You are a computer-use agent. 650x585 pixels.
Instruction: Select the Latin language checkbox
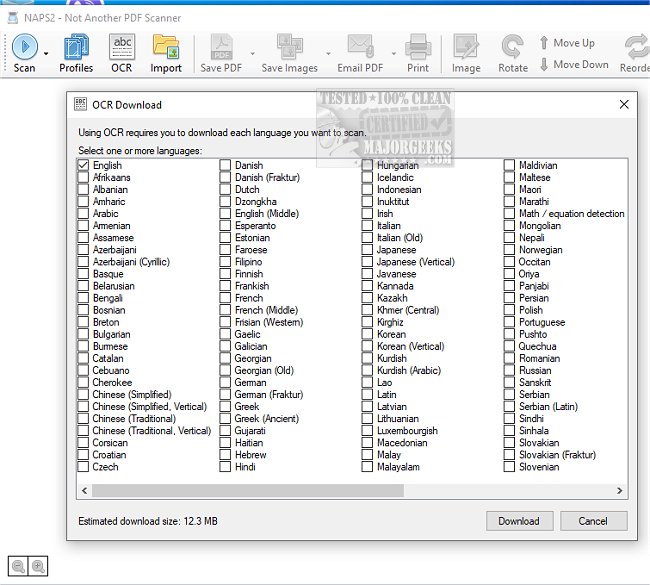click(x=367, y=394)
